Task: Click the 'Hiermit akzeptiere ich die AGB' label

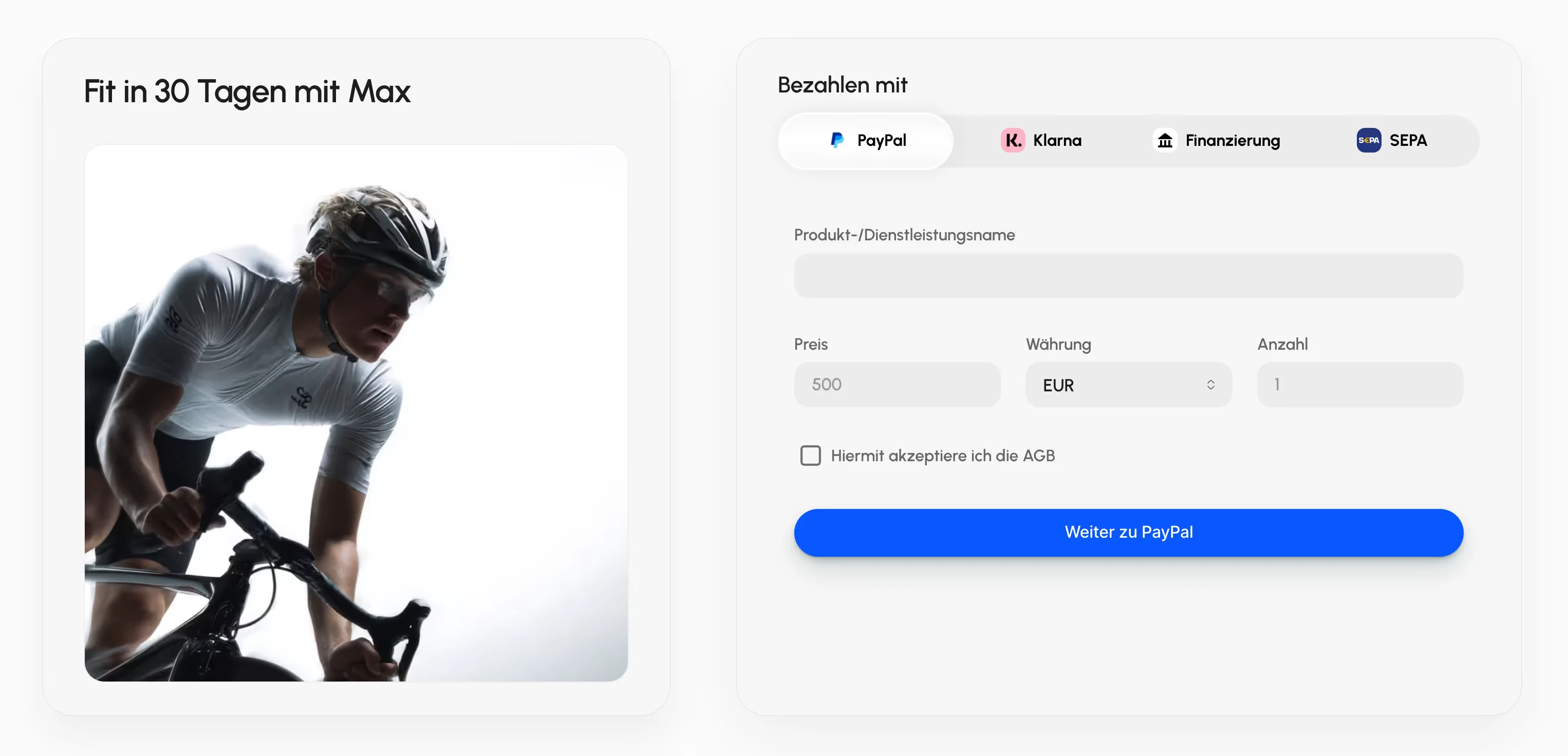Action: 942,456
